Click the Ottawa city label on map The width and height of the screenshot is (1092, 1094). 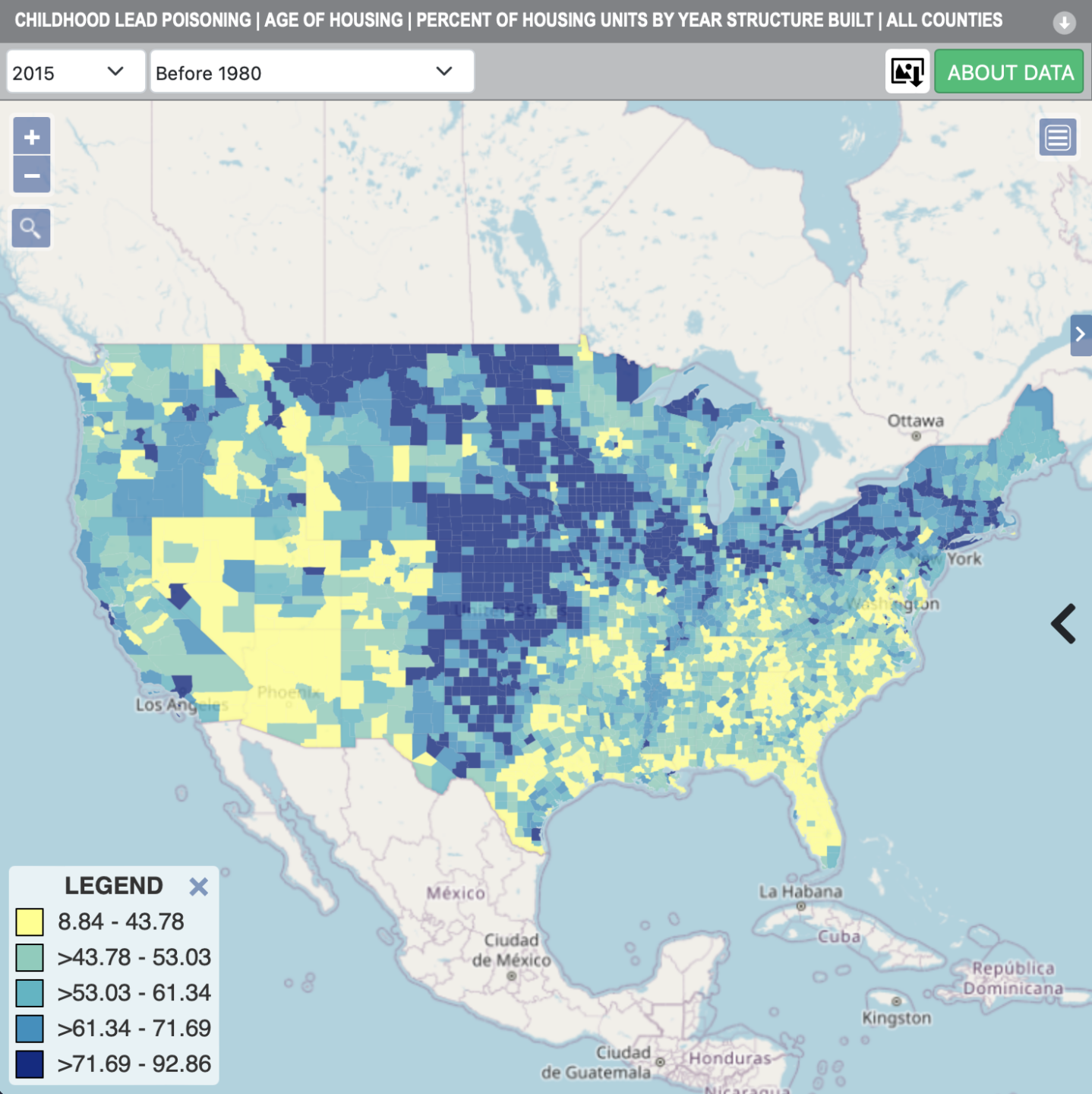click(915, 421)
